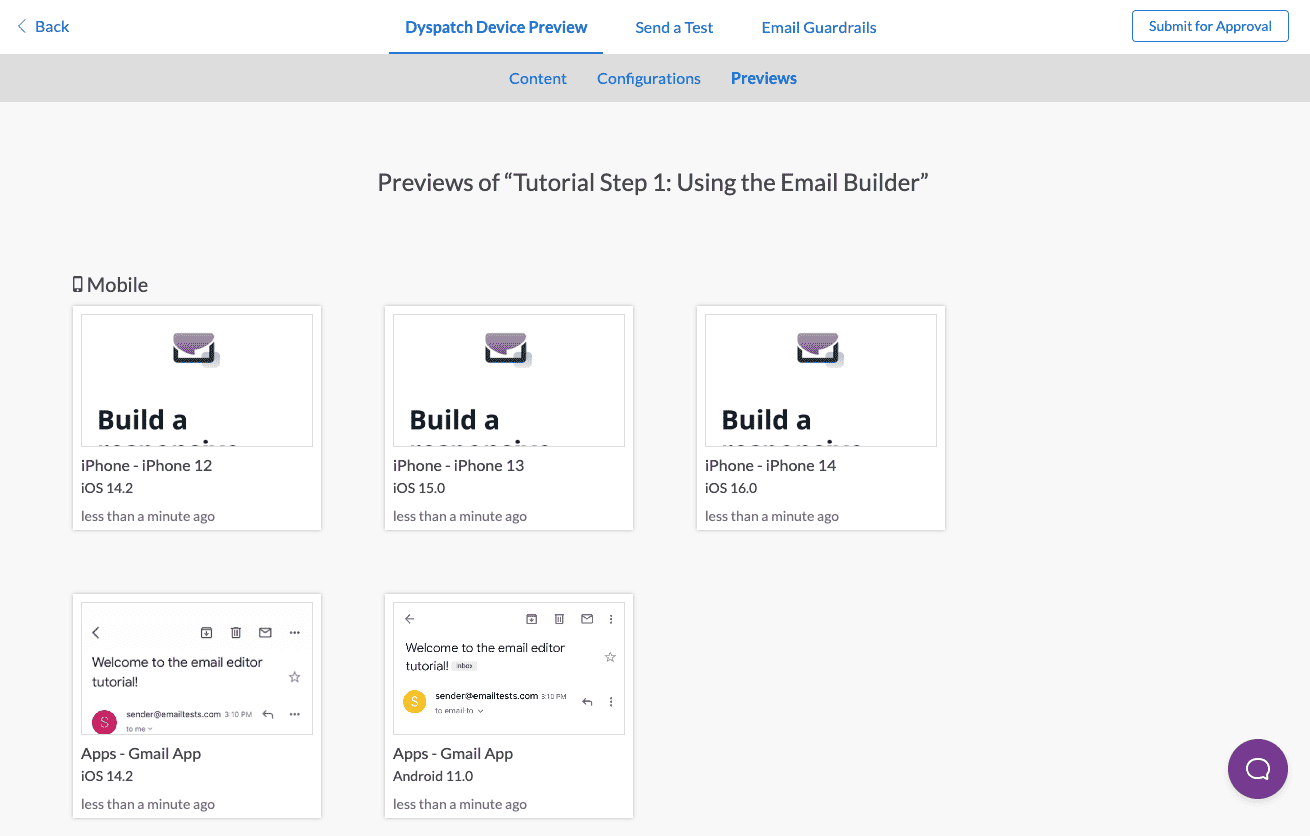Click the yellow S avatar in Android Gmail preview

415,701
